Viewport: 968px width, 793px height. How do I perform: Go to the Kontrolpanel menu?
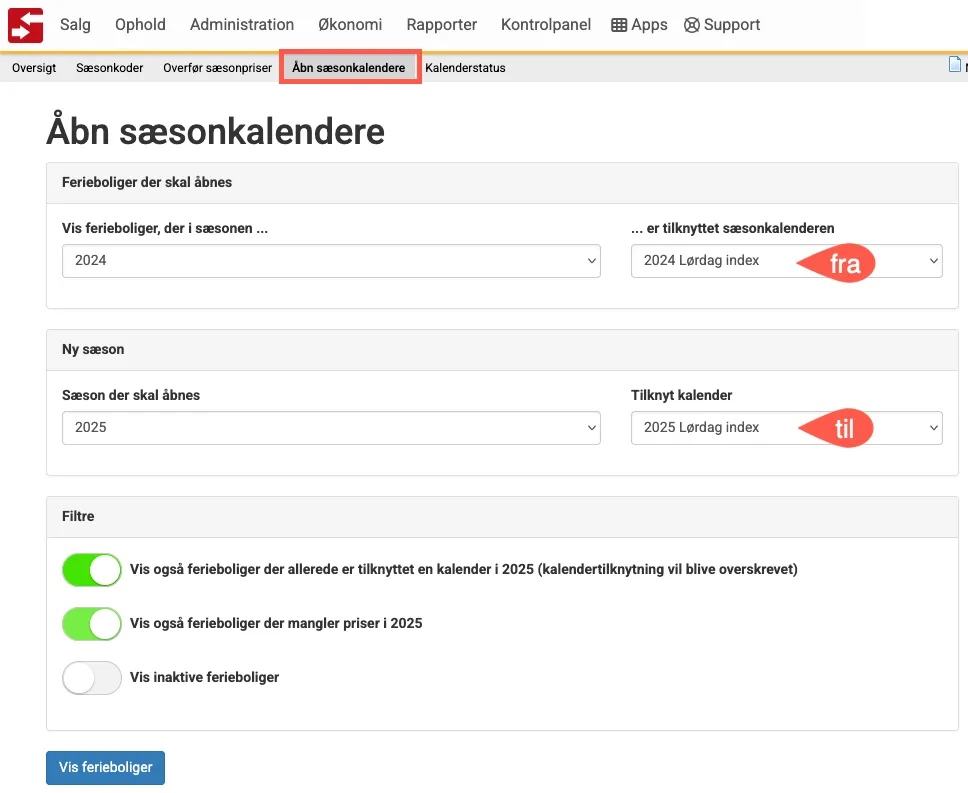545,25
